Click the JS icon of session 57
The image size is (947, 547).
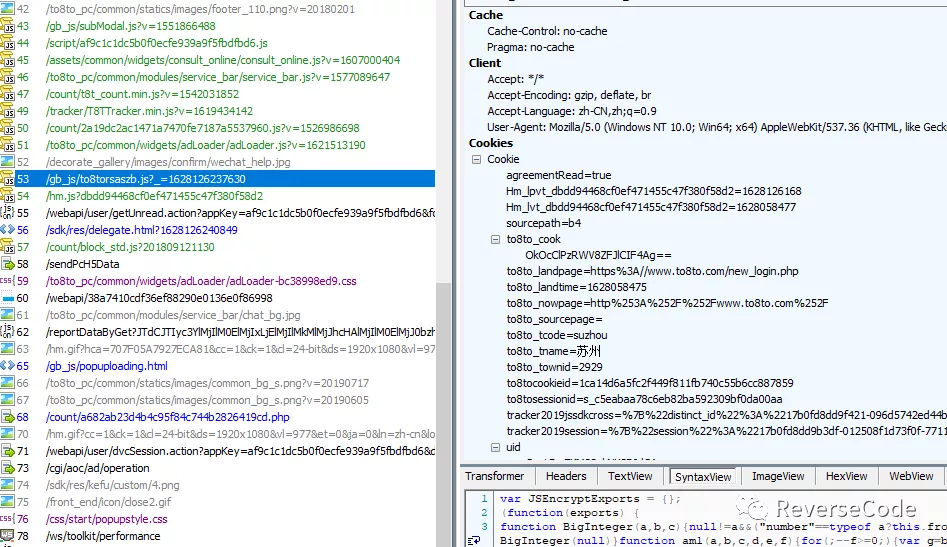[7, 246]
